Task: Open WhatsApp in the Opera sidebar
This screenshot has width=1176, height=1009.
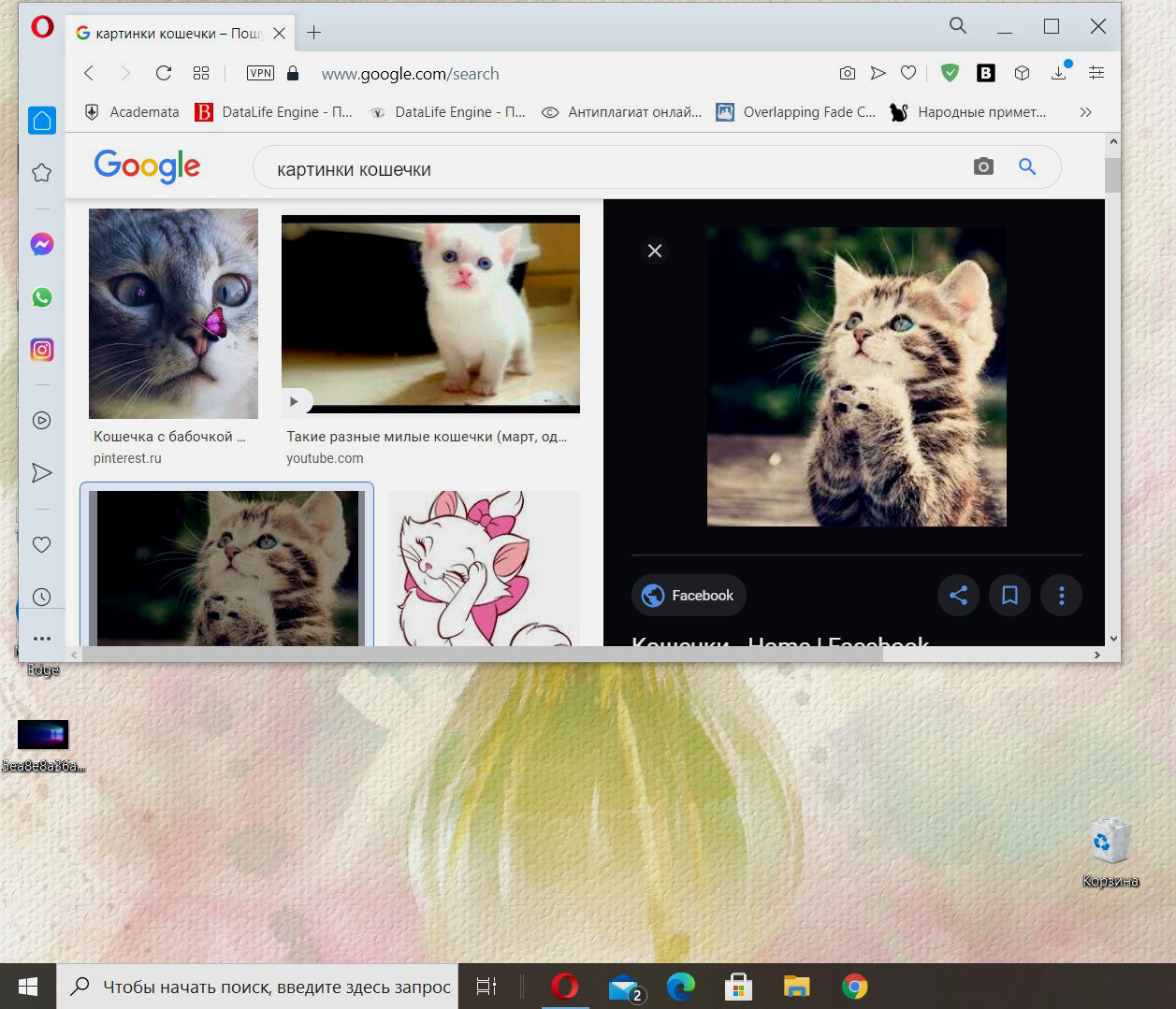Action: pyautogui.click(x=42, y=297)
